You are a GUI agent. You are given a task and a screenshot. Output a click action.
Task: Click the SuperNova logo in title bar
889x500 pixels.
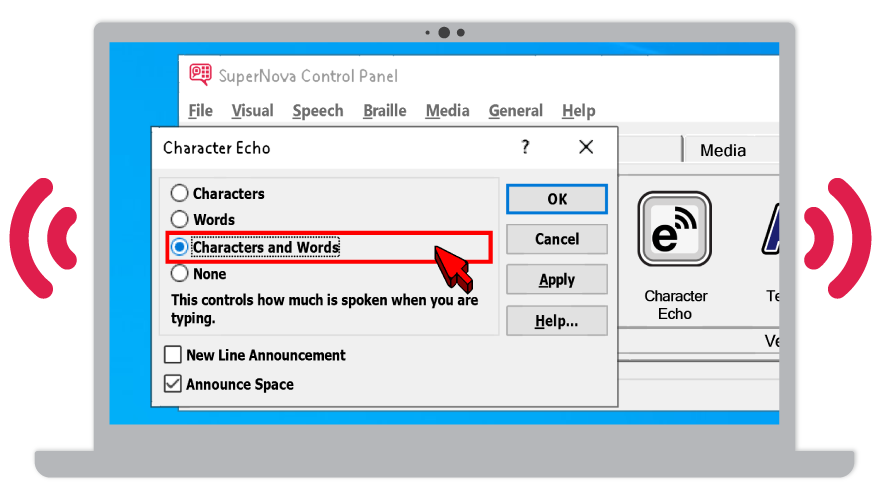point(200,74)
